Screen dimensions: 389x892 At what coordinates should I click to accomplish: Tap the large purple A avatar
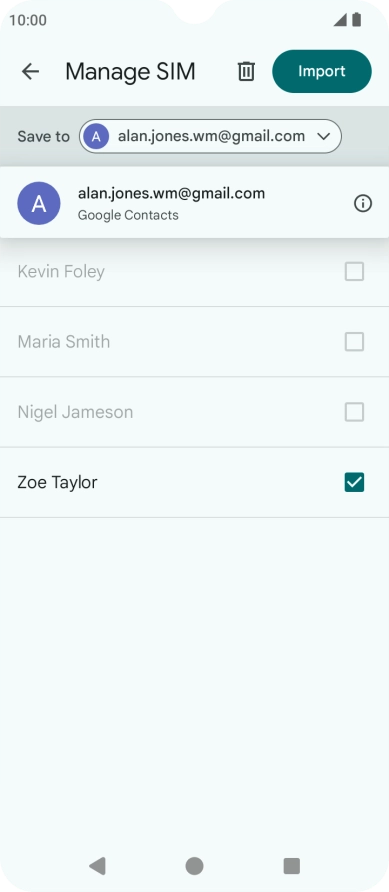click(39, 203)
